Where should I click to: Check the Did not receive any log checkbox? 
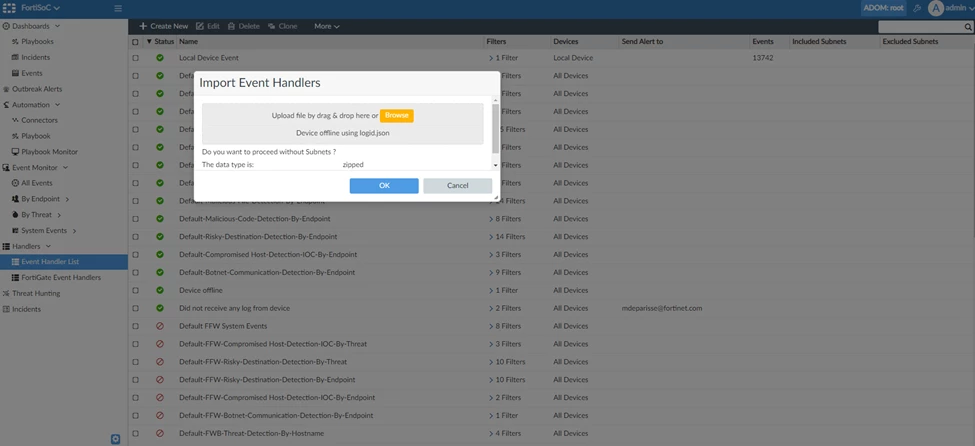coord(136,309)
